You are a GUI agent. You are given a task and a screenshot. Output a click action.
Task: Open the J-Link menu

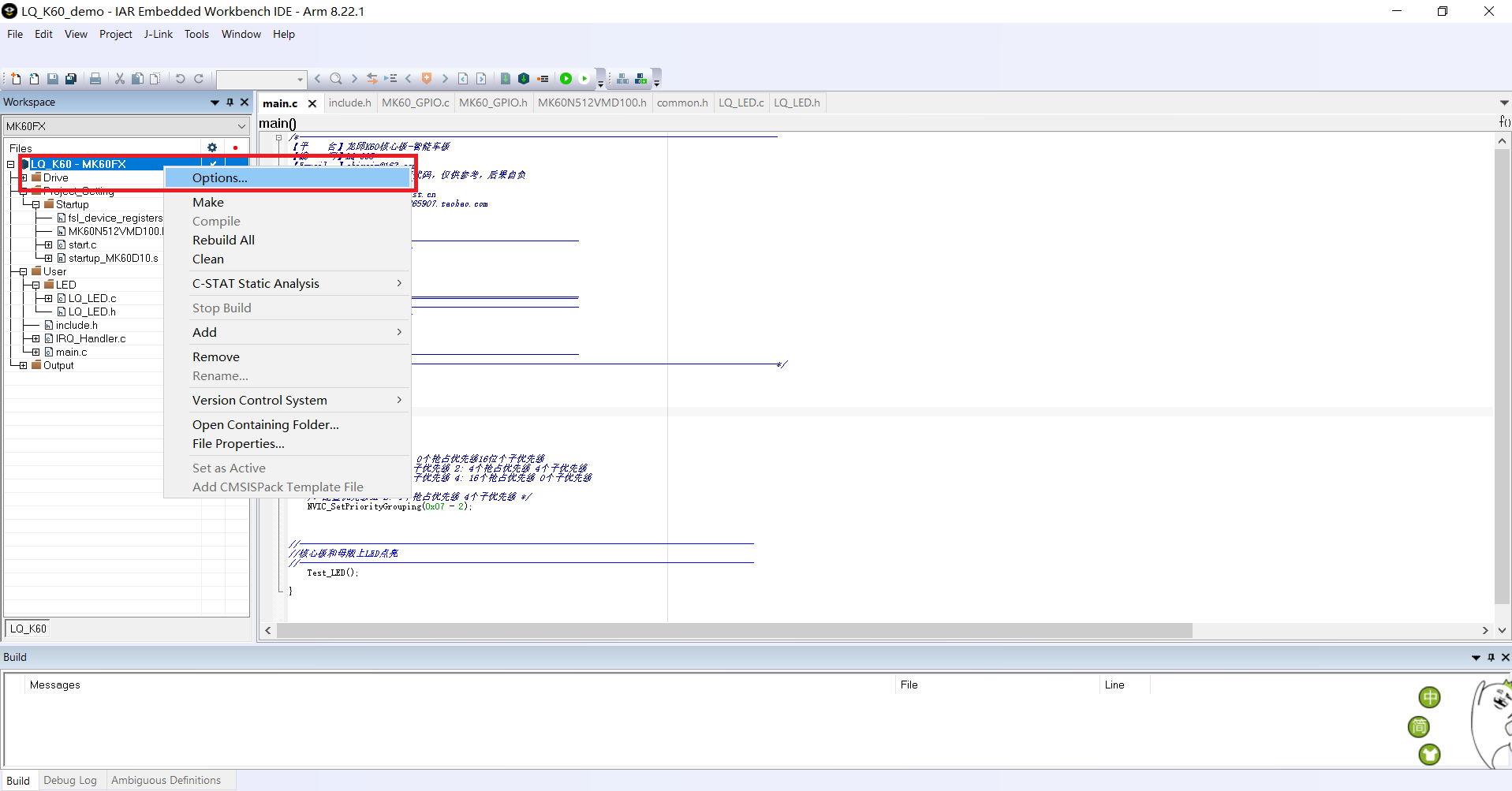(x=158, y=34)
